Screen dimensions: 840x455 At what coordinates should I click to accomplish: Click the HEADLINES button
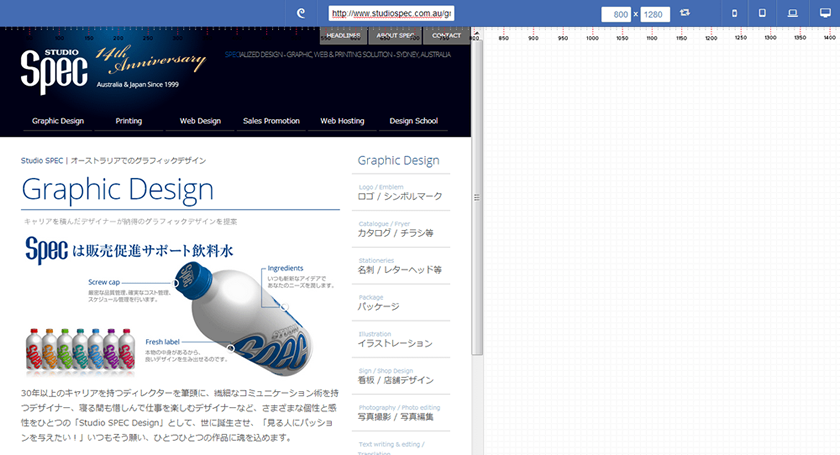point(343,36)
